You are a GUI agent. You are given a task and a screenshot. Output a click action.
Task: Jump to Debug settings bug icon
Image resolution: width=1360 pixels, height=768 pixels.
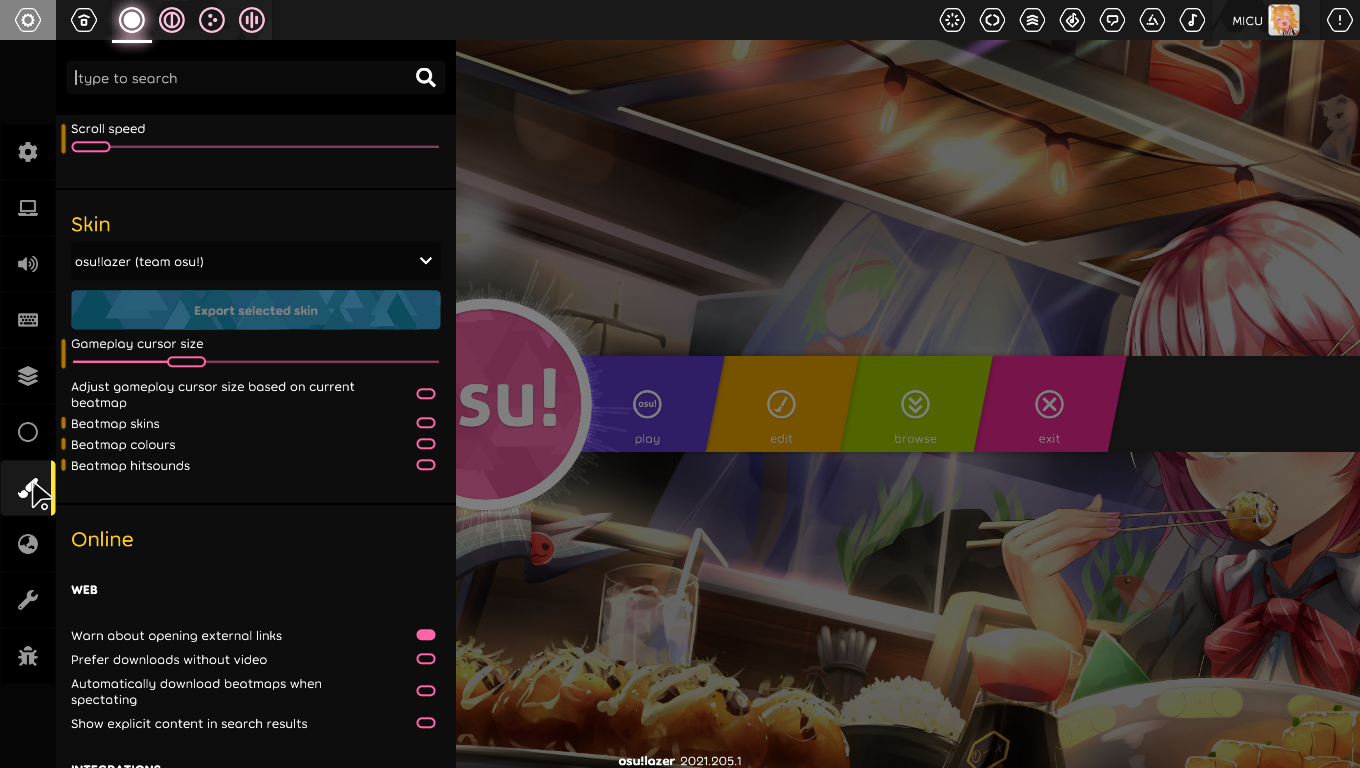click(28, 656)
